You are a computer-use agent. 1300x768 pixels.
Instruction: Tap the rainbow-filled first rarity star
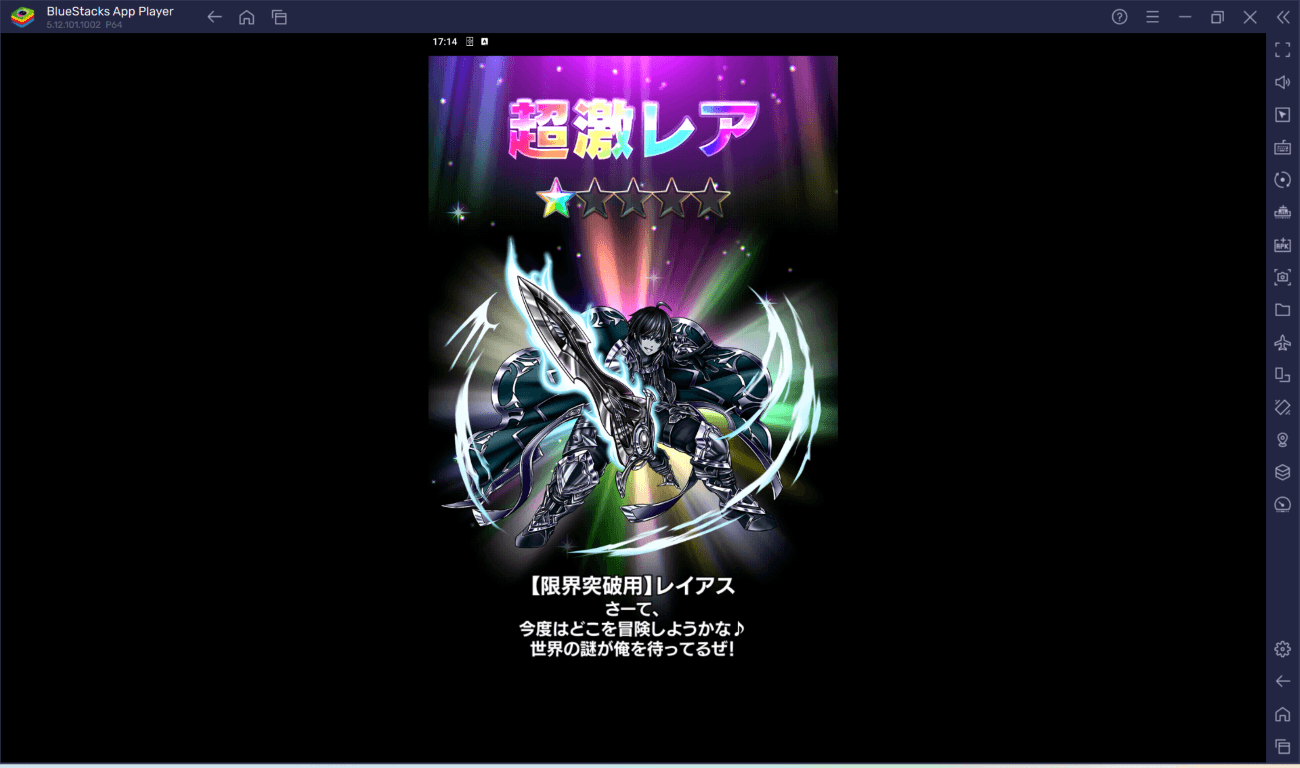[x=554, y=199]
